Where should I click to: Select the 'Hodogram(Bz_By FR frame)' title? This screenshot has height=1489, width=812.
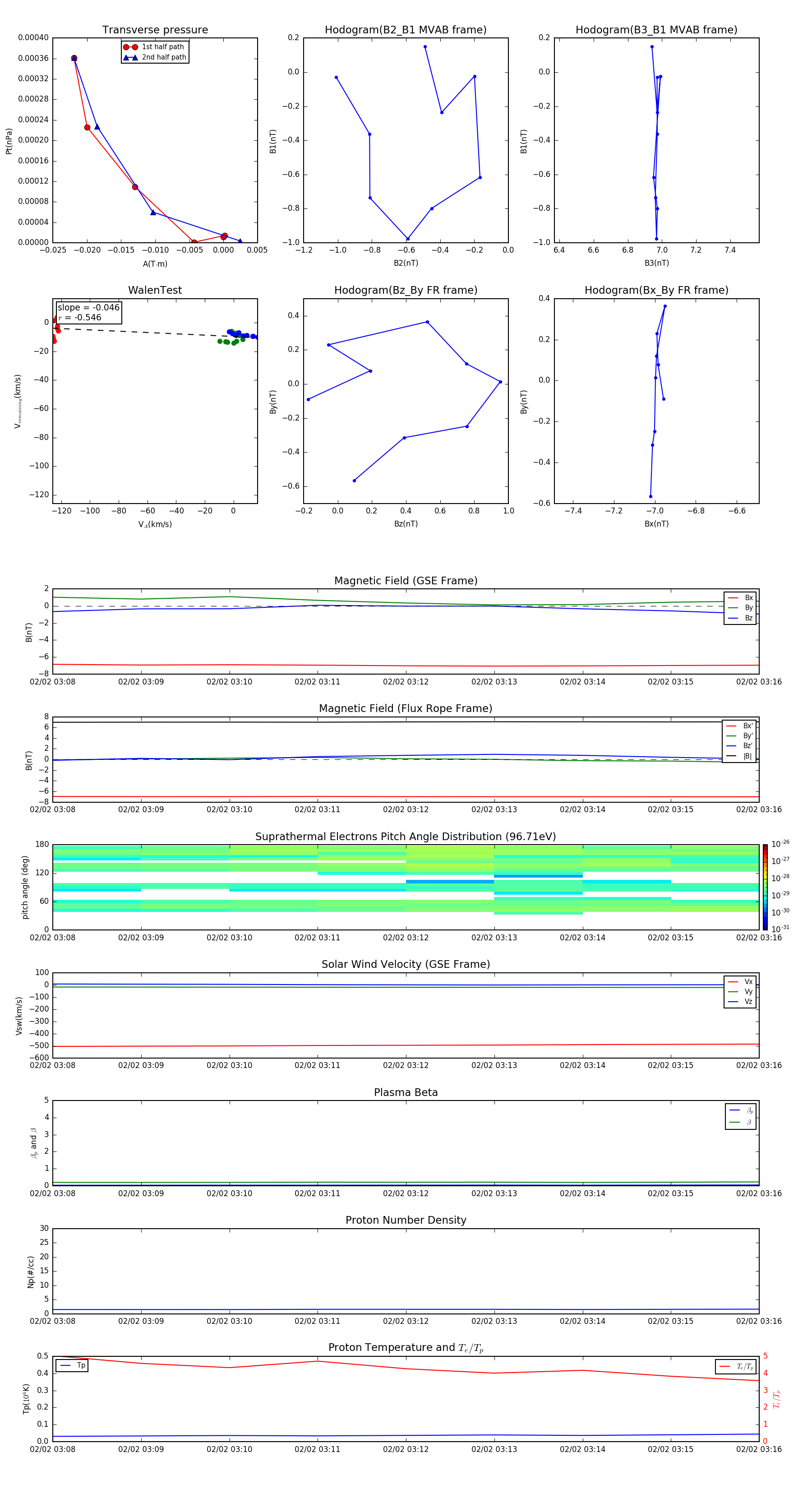(x=406, y=290)
